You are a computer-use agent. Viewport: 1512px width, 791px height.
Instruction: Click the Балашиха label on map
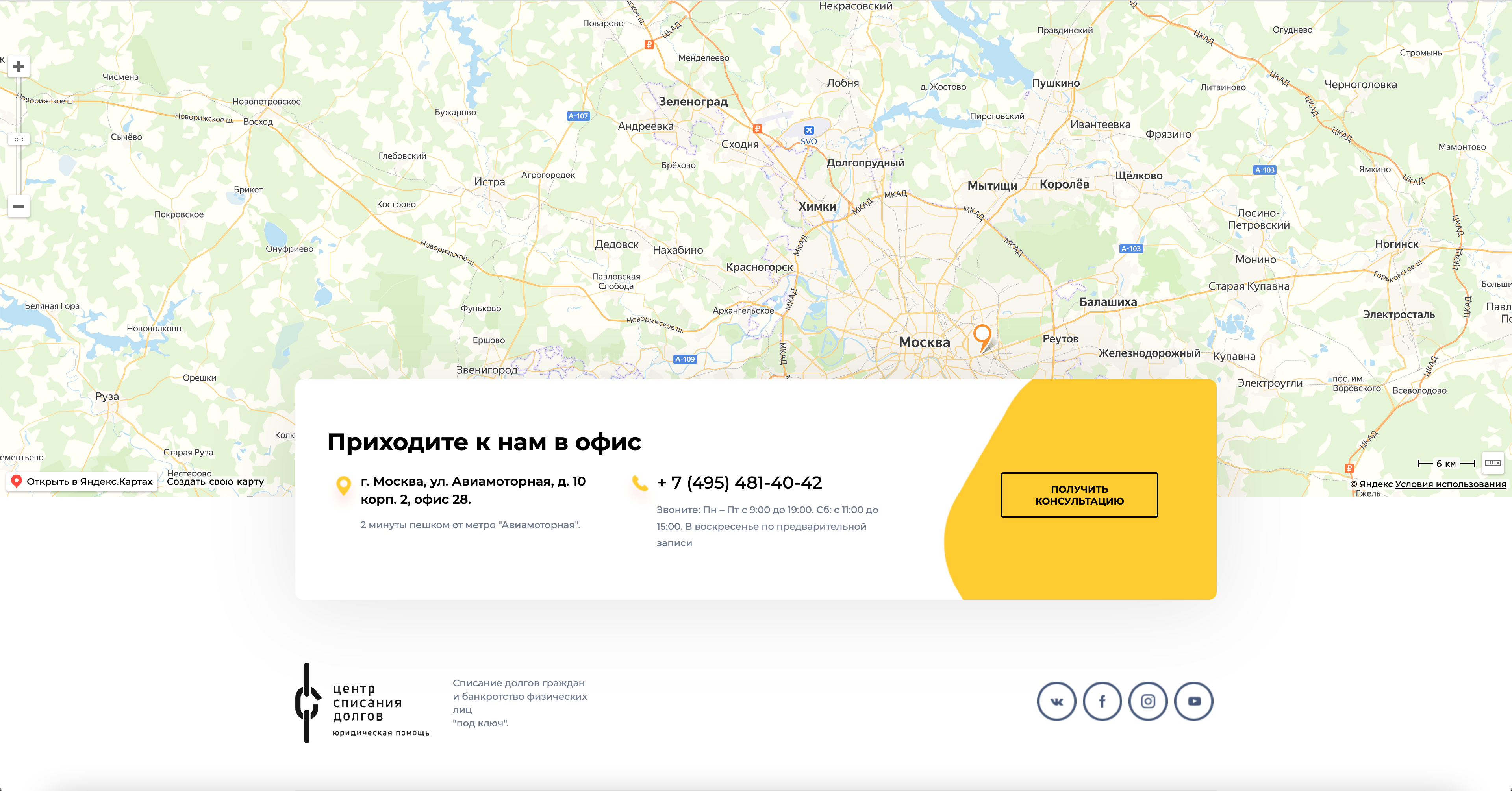[x=1108, y=302]
